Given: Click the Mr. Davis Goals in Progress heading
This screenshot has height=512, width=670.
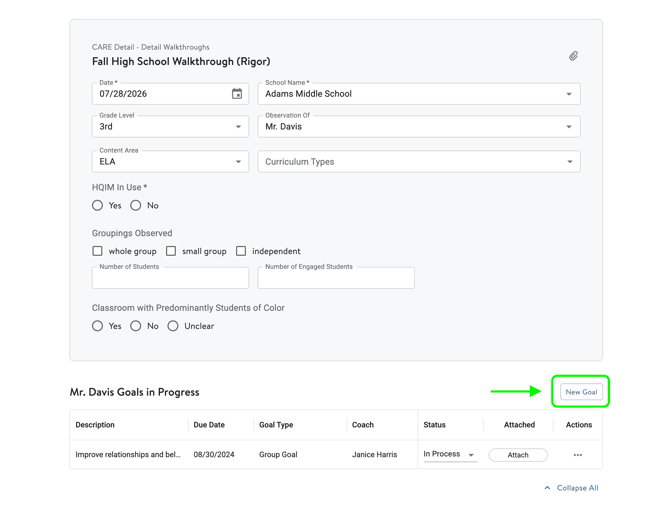Looking at the screenshot, I should pos(134,392).
